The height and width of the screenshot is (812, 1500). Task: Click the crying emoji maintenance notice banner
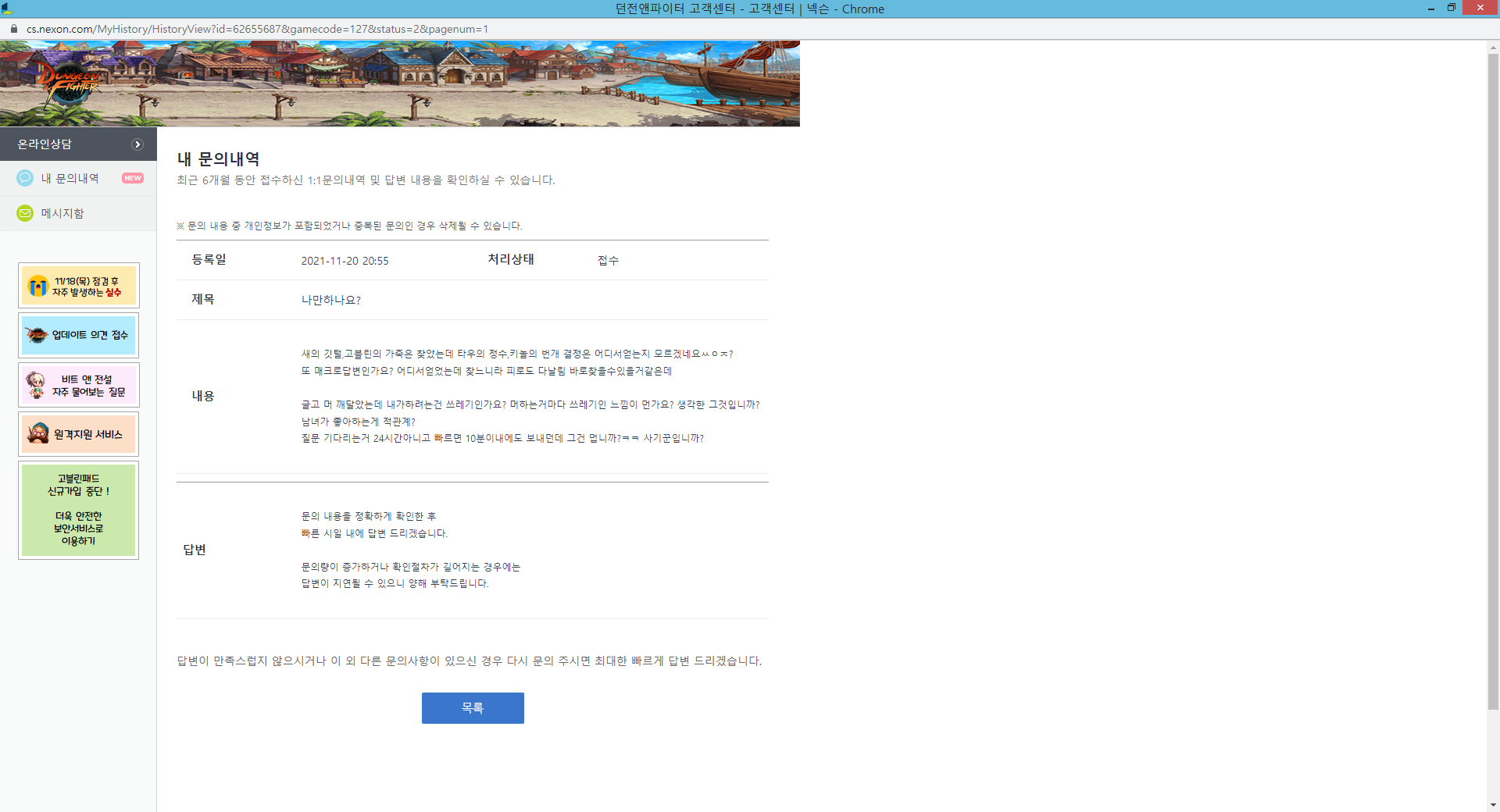pyautogui.click(x=78, y=286)
